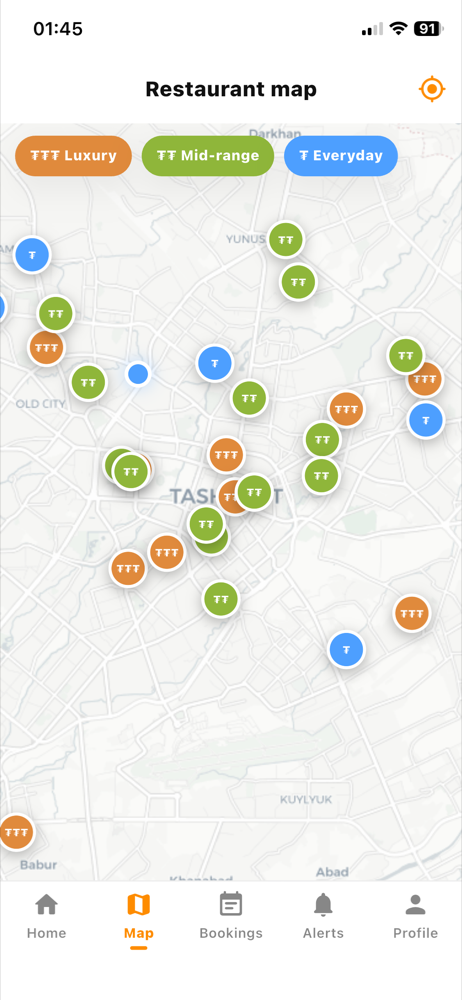This screenshot has width=462, height=1000.
Task: Select mid-range marker below central everyday pin
Action: click(x=249, y=398)
